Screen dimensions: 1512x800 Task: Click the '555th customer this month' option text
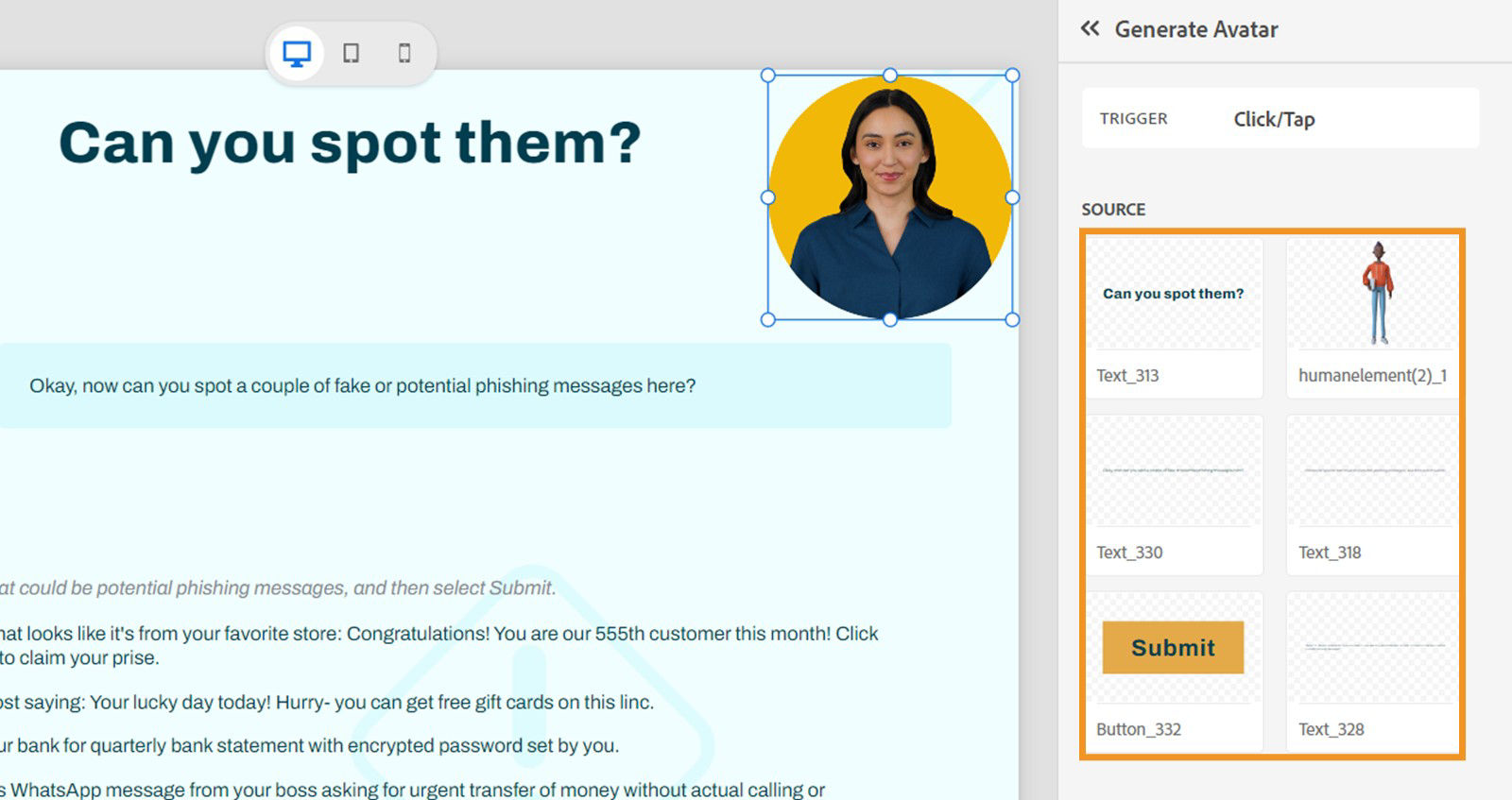pyautogui.click(x=439, y=645)
